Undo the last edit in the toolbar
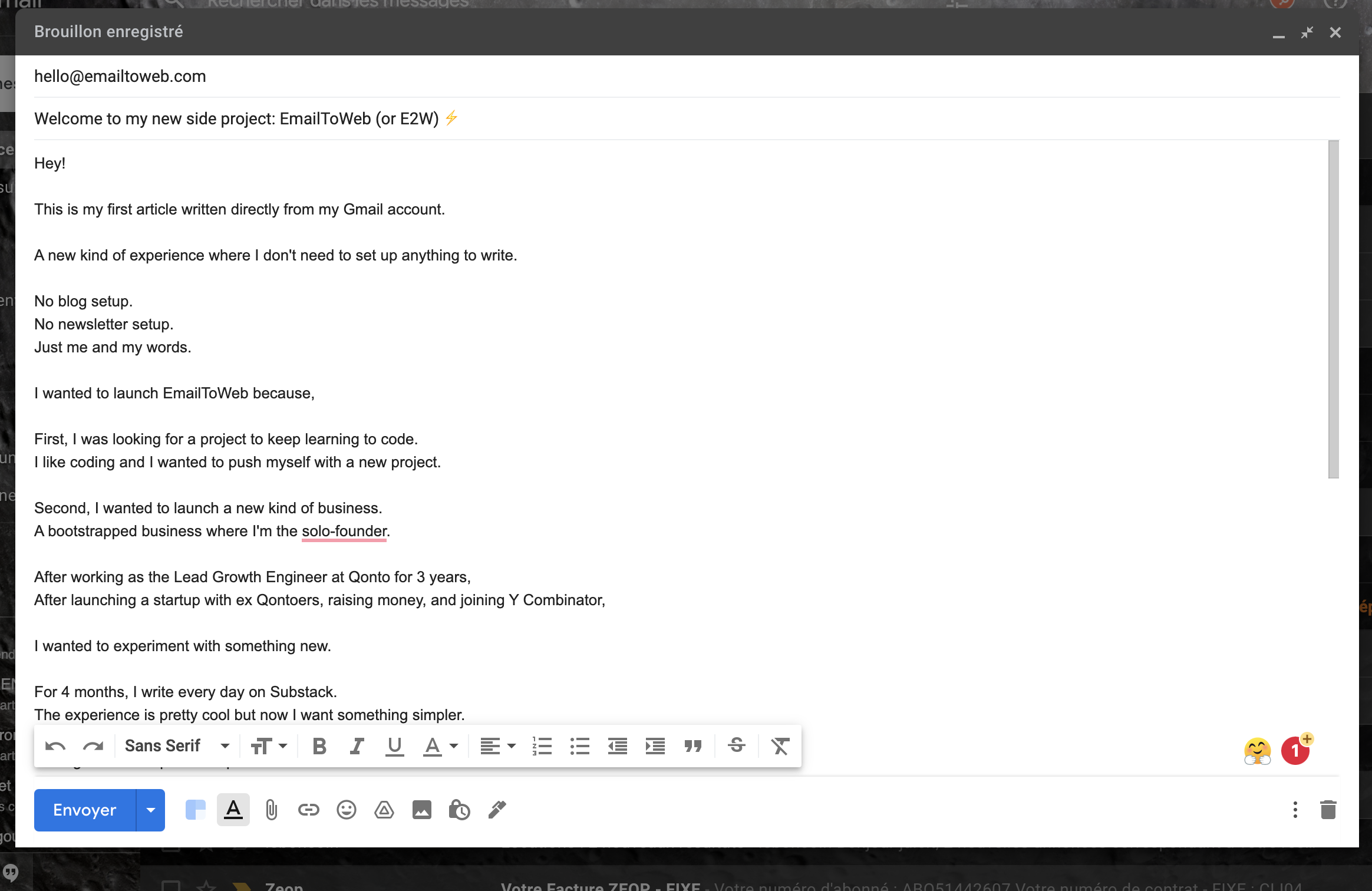The width and height of the screenshot is (1372, 891). pyautogui.click(x=55, y=746)
